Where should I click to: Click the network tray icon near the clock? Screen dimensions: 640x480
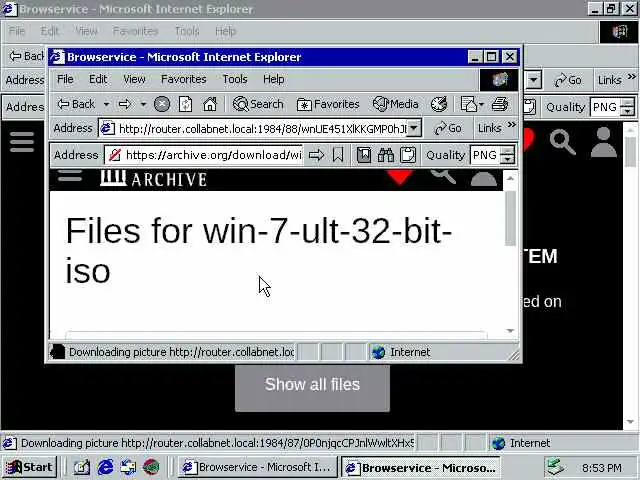(556, 467)
